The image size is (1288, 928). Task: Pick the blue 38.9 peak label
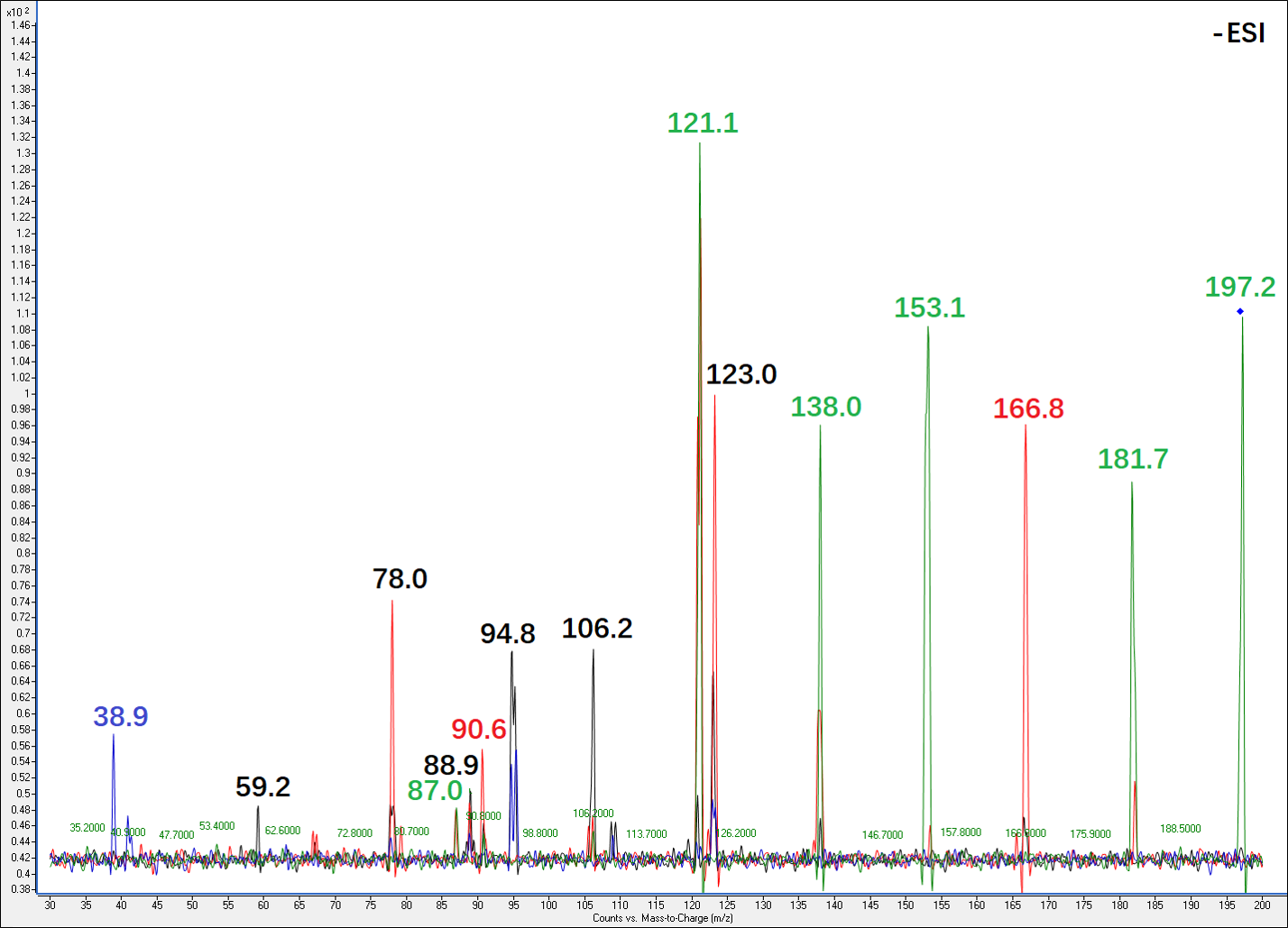(x=121, y=717)
